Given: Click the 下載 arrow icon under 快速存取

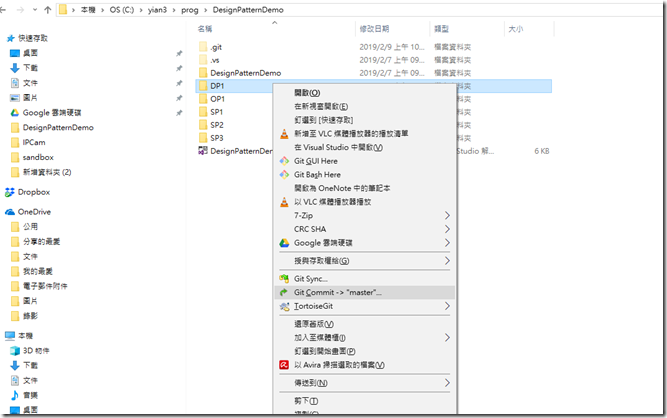Looking at the screenshot, I should tap(15, 68).
